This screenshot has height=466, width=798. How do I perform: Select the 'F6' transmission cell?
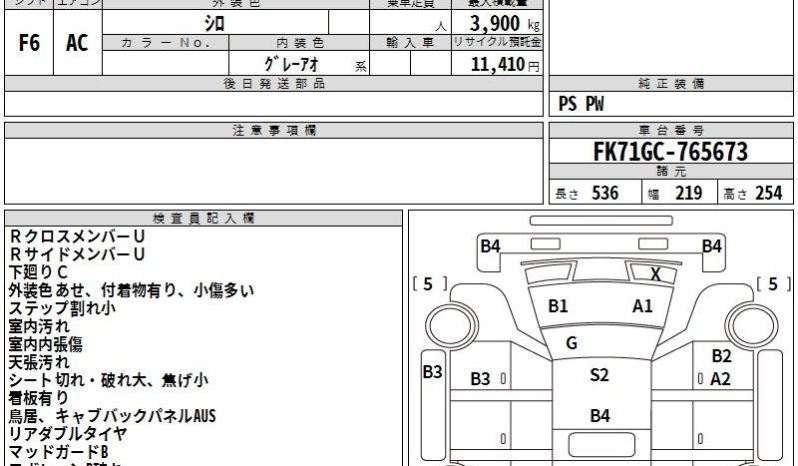pyautogui.click(x=29, y=43)
